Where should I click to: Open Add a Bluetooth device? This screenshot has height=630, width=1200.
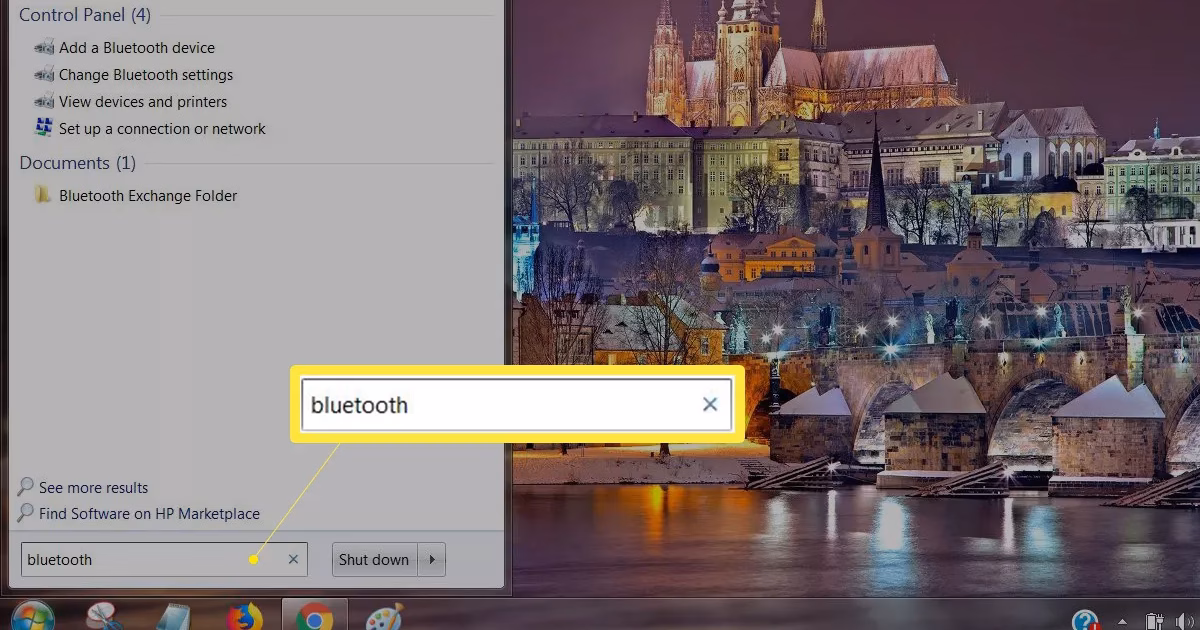click(136, 47)
